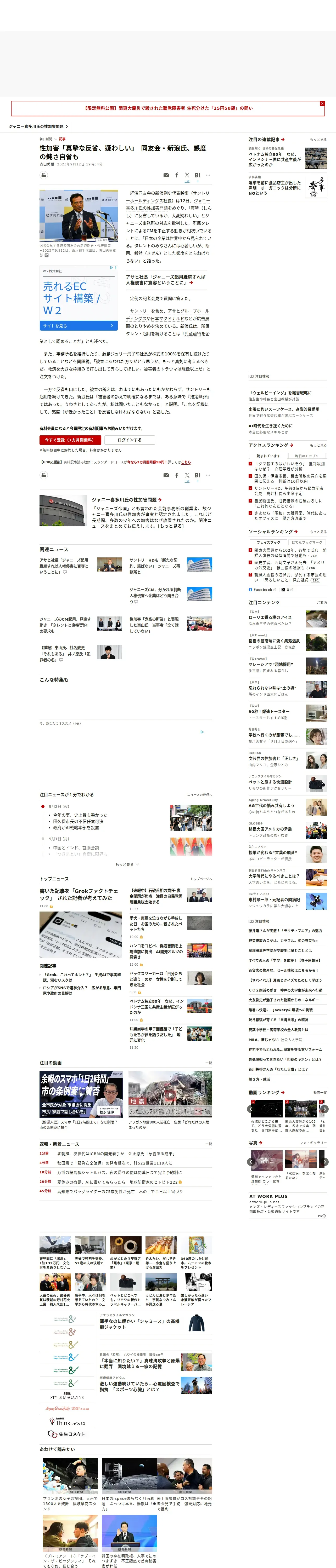This screenshot has width=336, height=1568.
Task: Open the Grokファクトチェック top news headline
Action: click(x=79, y=895)
